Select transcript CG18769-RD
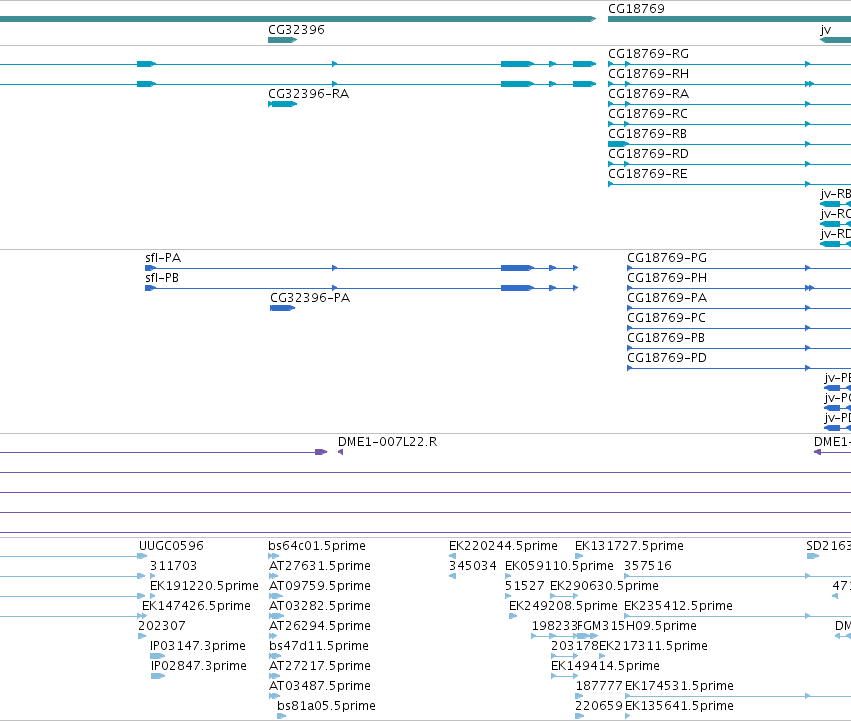851x721 pixels. 649,154
